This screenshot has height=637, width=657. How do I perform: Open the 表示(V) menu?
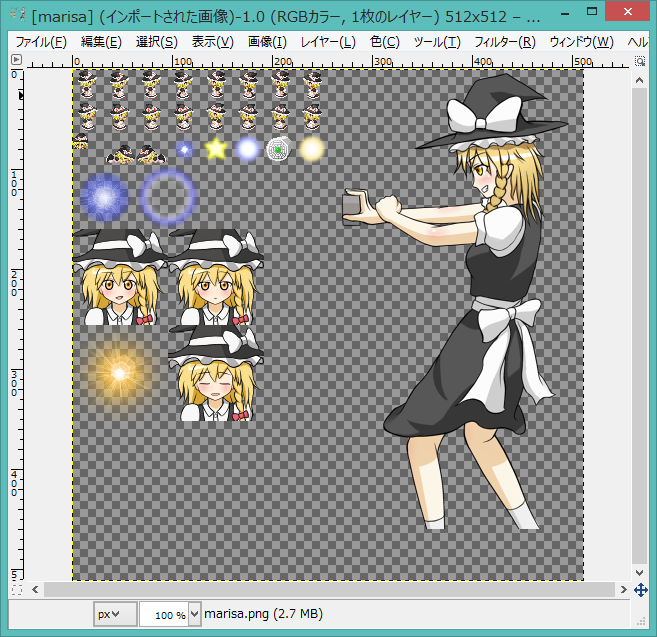tap(212, 42)
